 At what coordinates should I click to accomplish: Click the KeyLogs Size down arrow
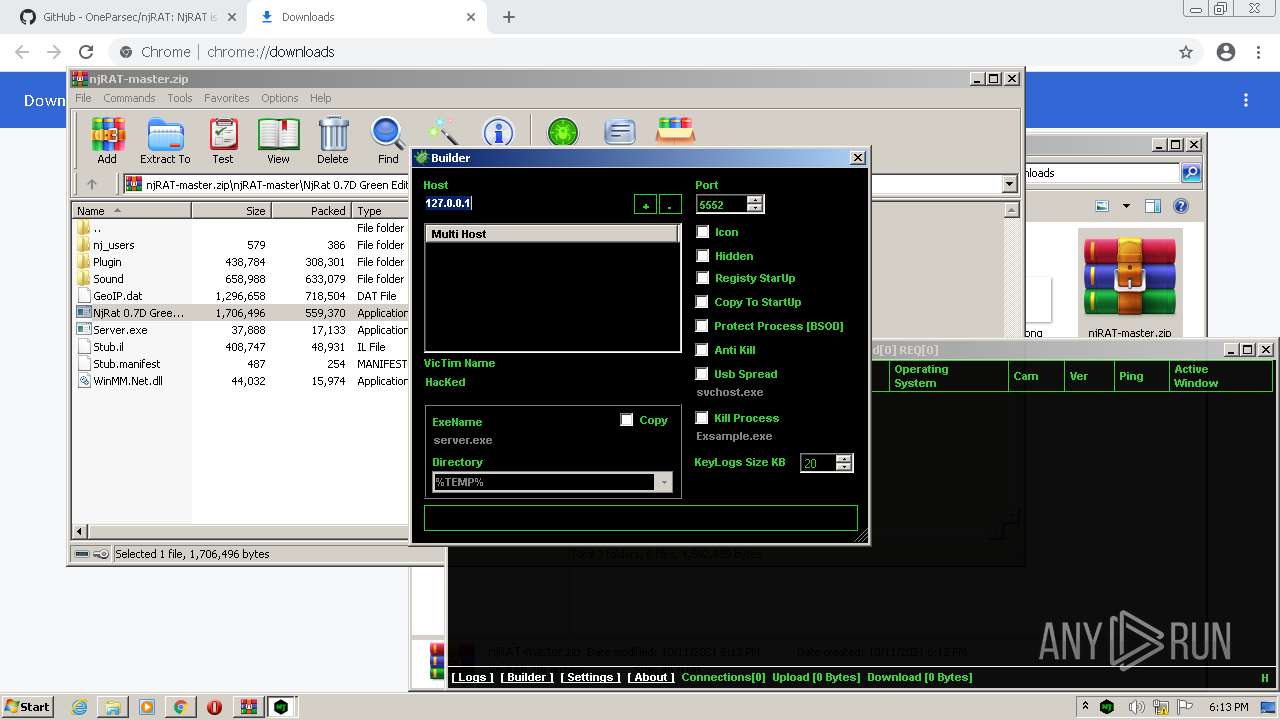(x=843, y=467)
